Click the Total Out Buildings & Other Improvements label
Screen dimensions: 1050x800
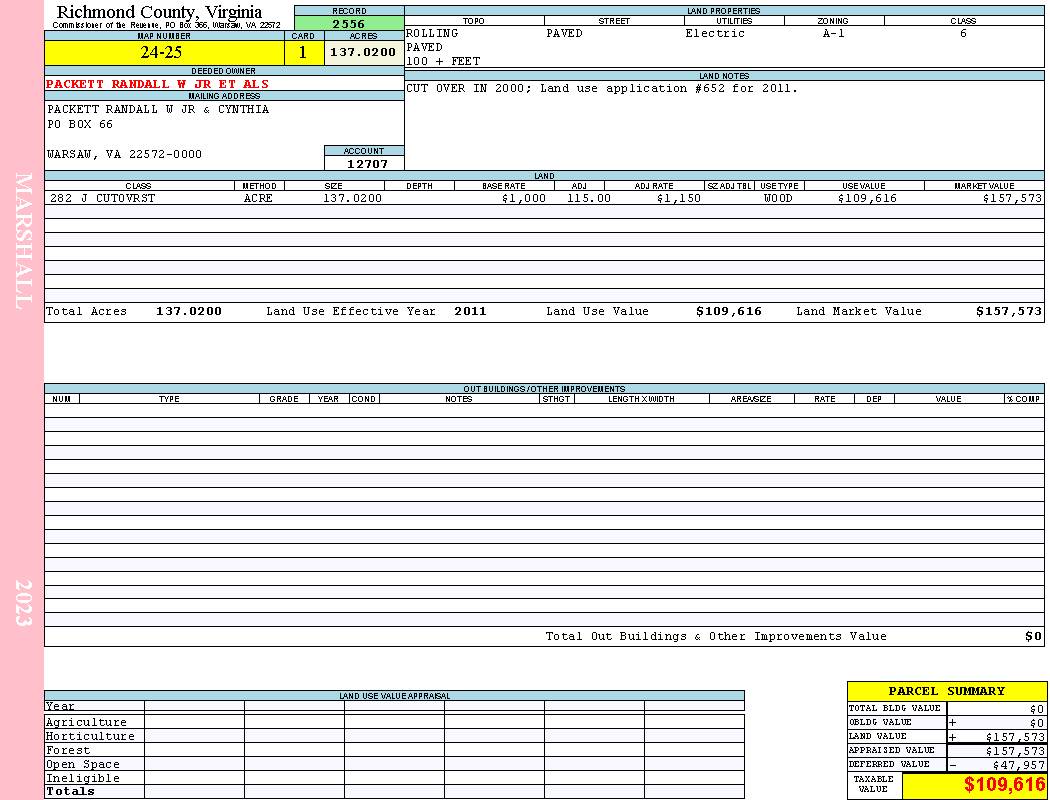pyautogui.click(x=716, y=637)
